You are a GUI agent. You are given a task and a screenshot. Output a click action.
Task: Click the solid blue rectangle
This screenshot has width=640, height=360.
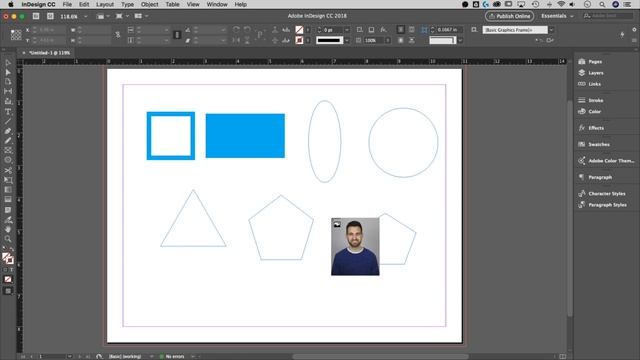(245, 136)
